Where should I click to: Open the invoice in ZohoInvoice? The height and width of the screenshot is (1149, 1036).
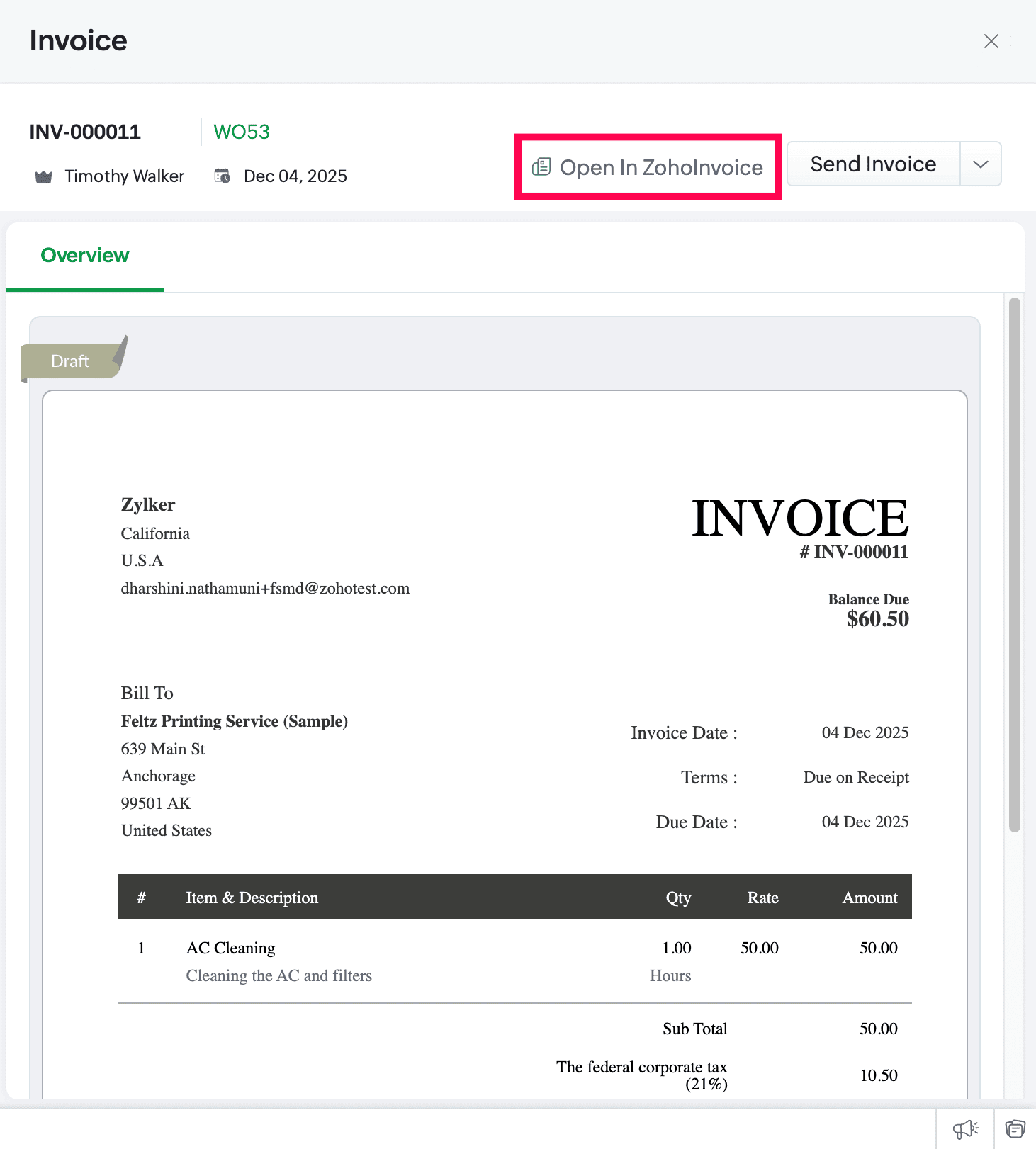648,167
